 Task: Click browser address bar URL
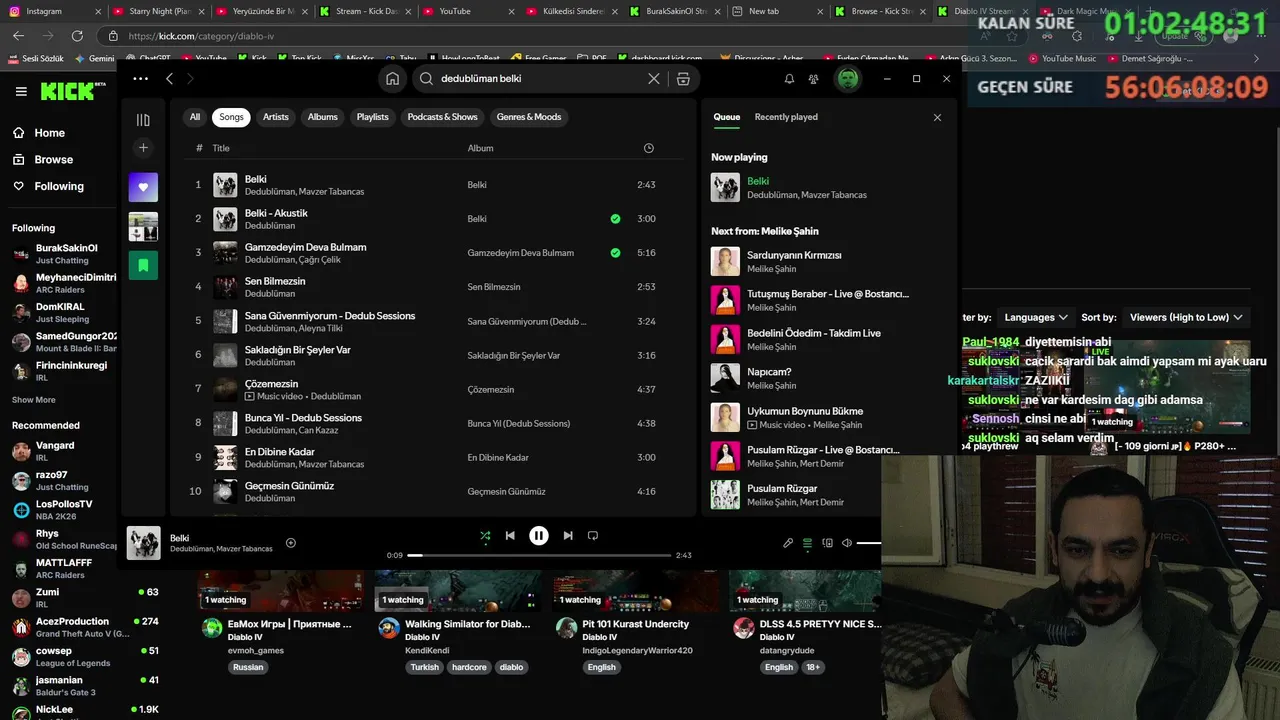(201, 36)
